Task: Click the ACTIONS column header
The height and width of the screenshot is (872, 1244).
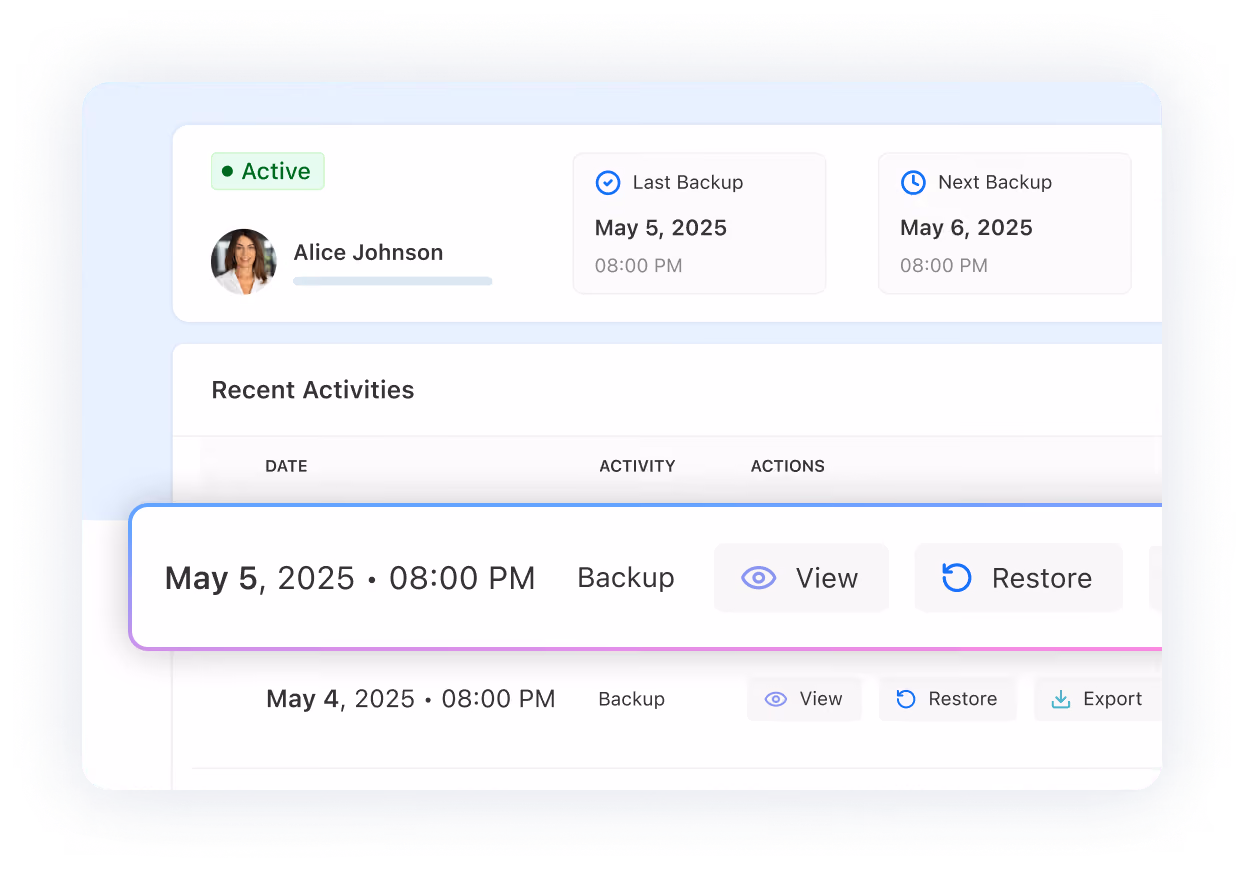Action: [788, 466]
